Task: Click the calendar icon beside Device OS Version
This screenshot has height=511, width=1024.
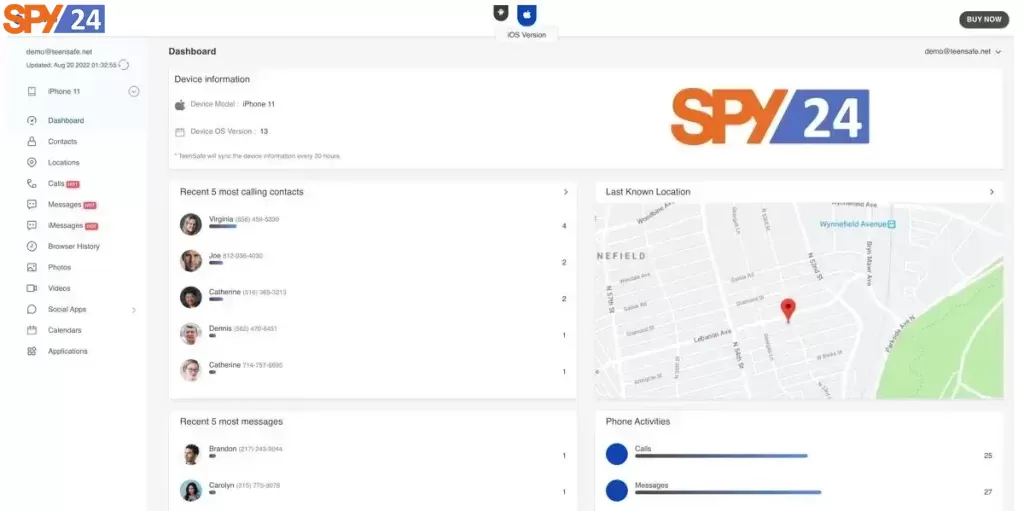Action: tap(180, 132)
